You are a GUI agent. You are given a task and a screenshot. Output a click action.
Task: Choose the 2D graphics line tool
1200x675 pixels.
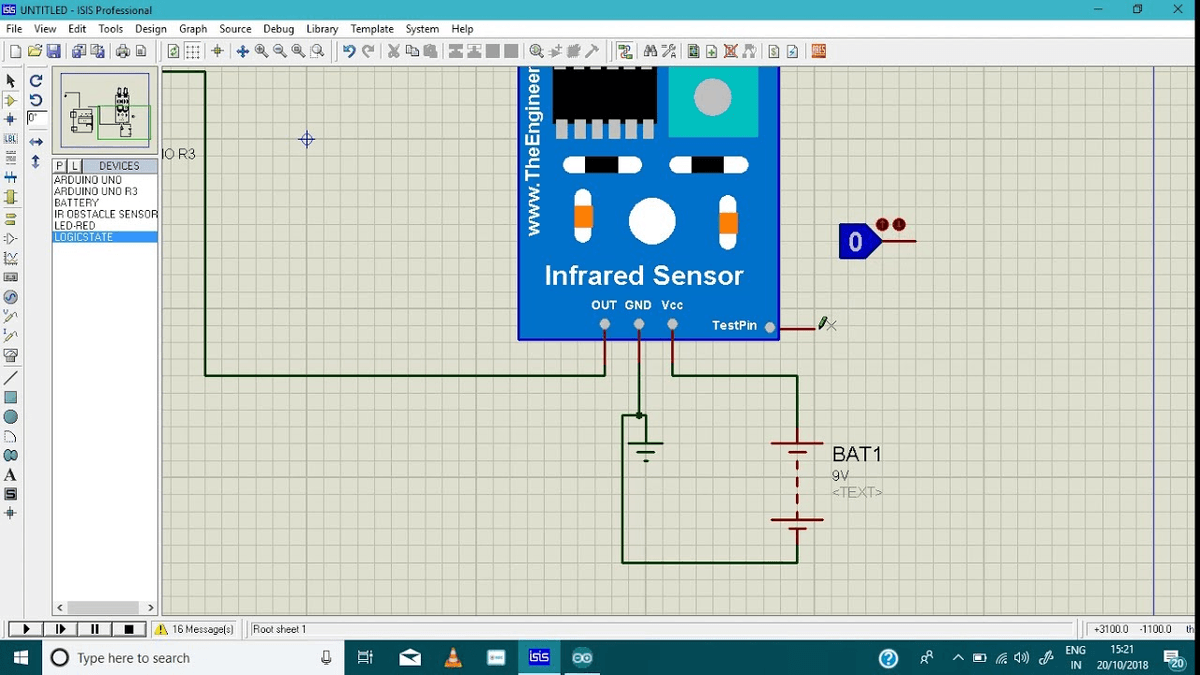tap(11, 378)
